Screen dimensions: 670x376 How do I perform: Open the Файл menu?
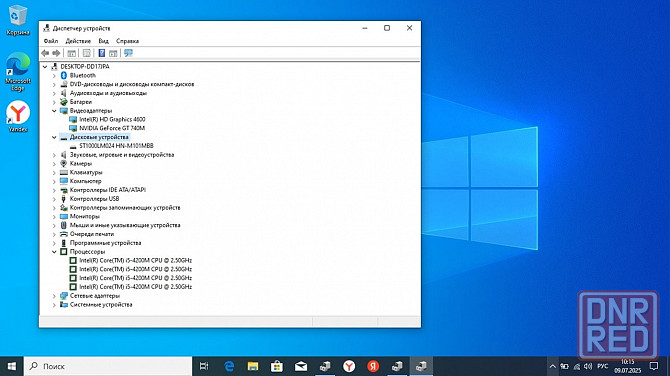51,41
